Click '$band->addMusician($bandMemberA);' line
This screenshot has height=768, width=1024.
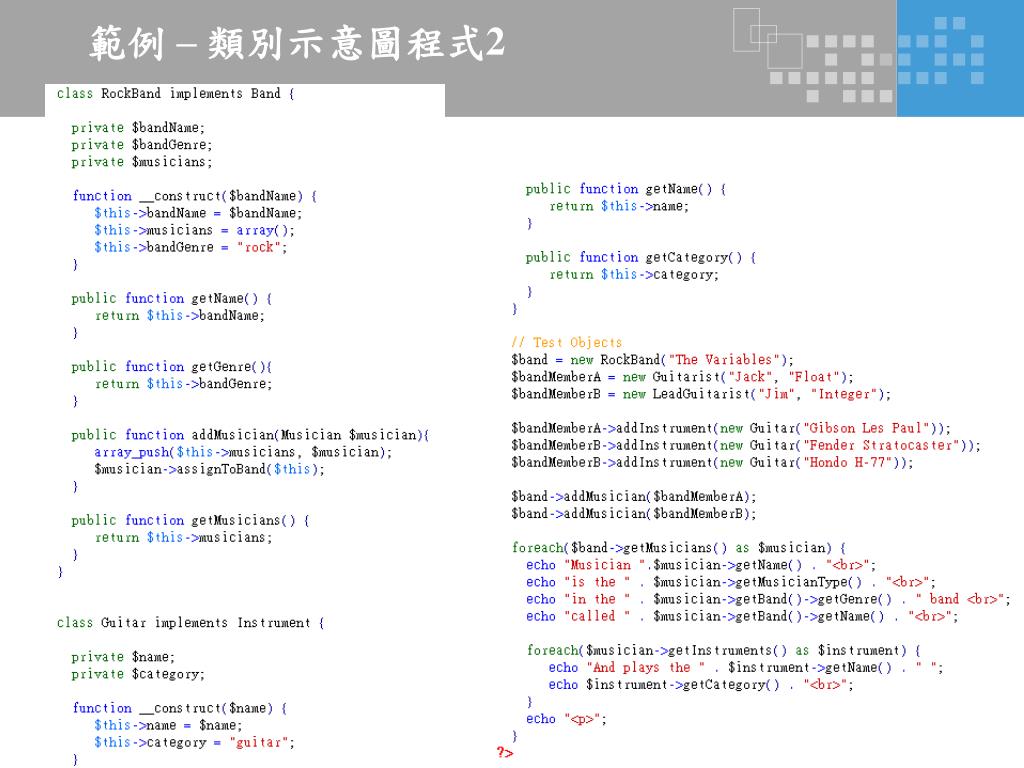pos(633,497)
